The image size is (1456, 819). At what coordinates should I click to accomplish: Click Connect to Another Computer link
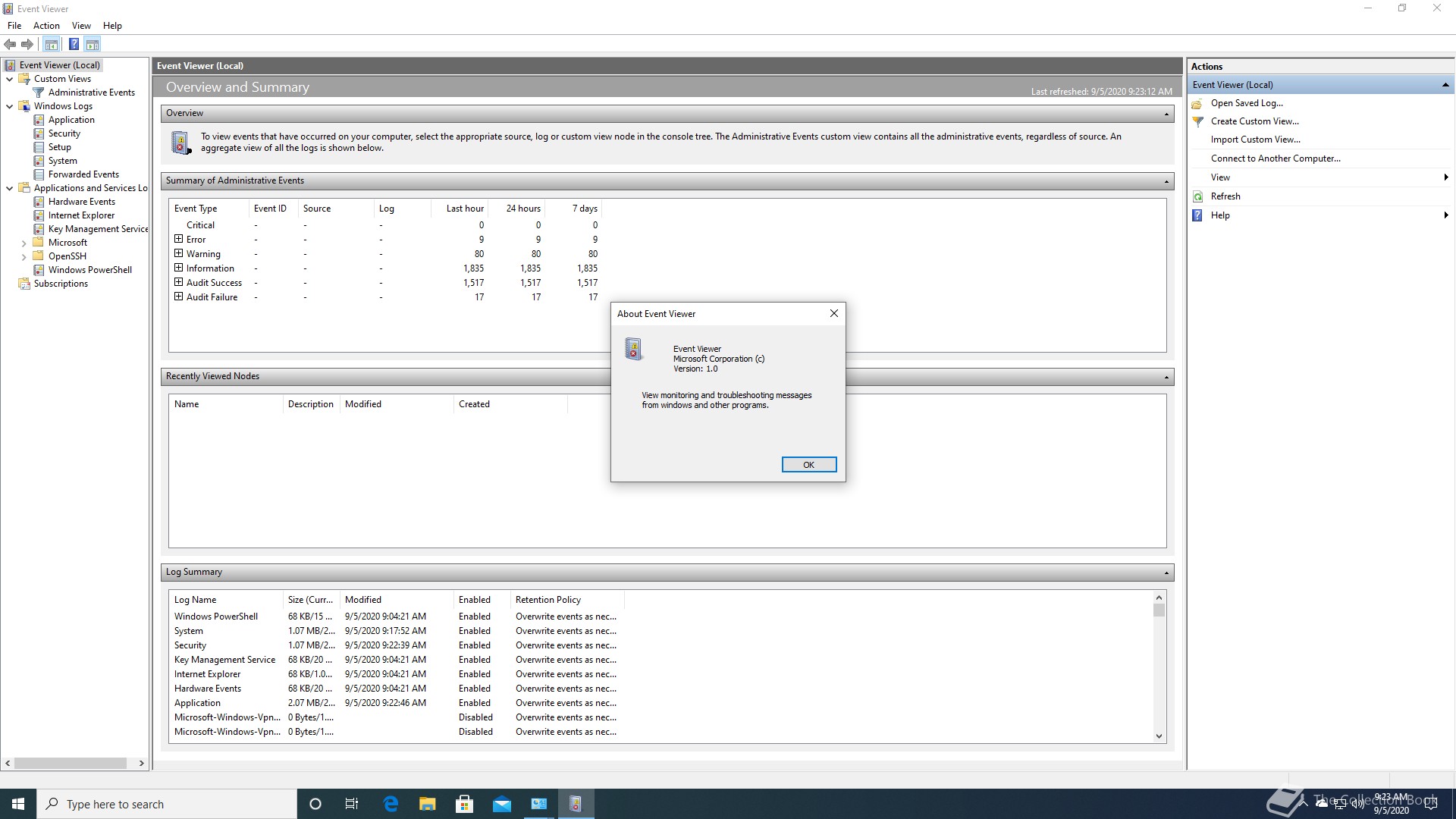(x=1276, y=158)
